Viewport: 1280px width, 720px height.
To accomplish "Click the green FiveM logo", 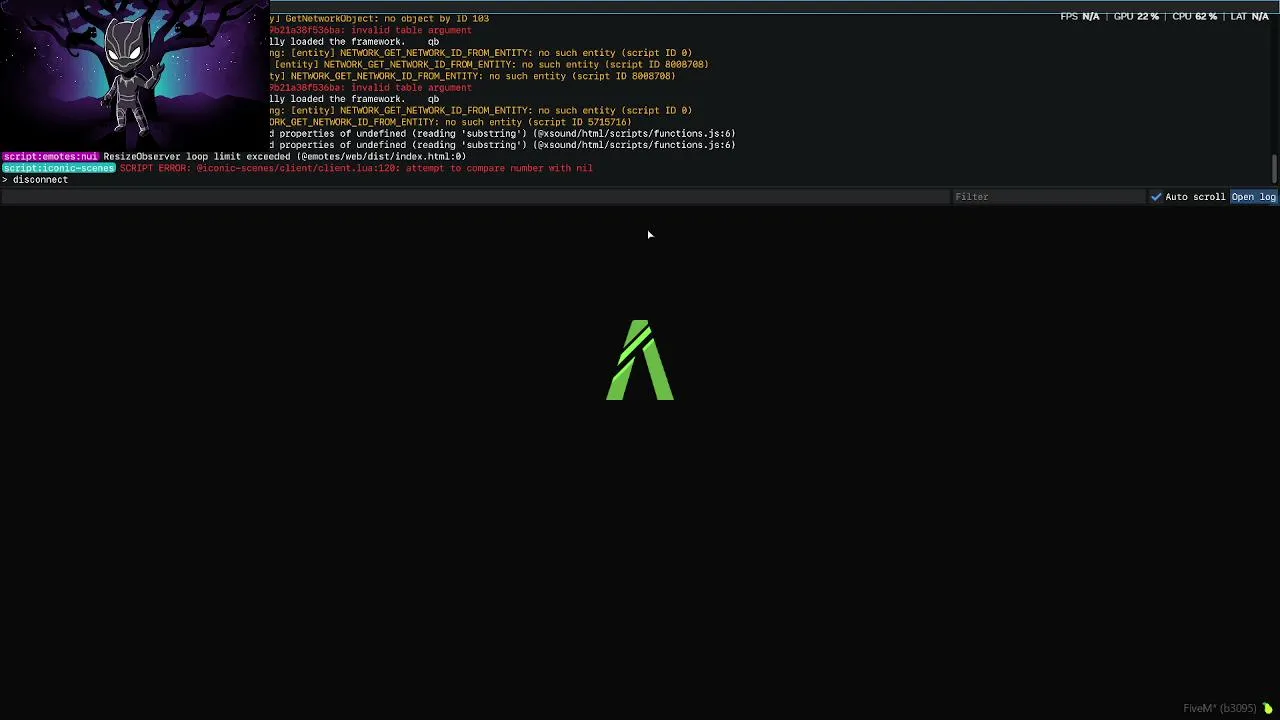I will pos(640,360).
